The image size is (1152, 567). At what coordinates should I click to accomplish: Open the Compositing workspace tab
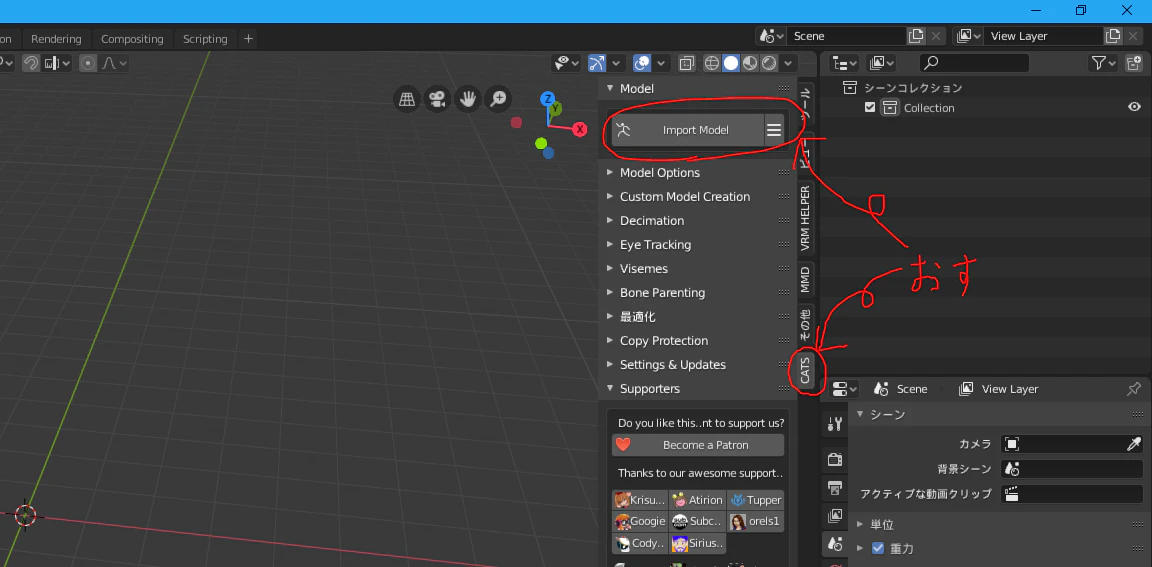coord(132,39)
